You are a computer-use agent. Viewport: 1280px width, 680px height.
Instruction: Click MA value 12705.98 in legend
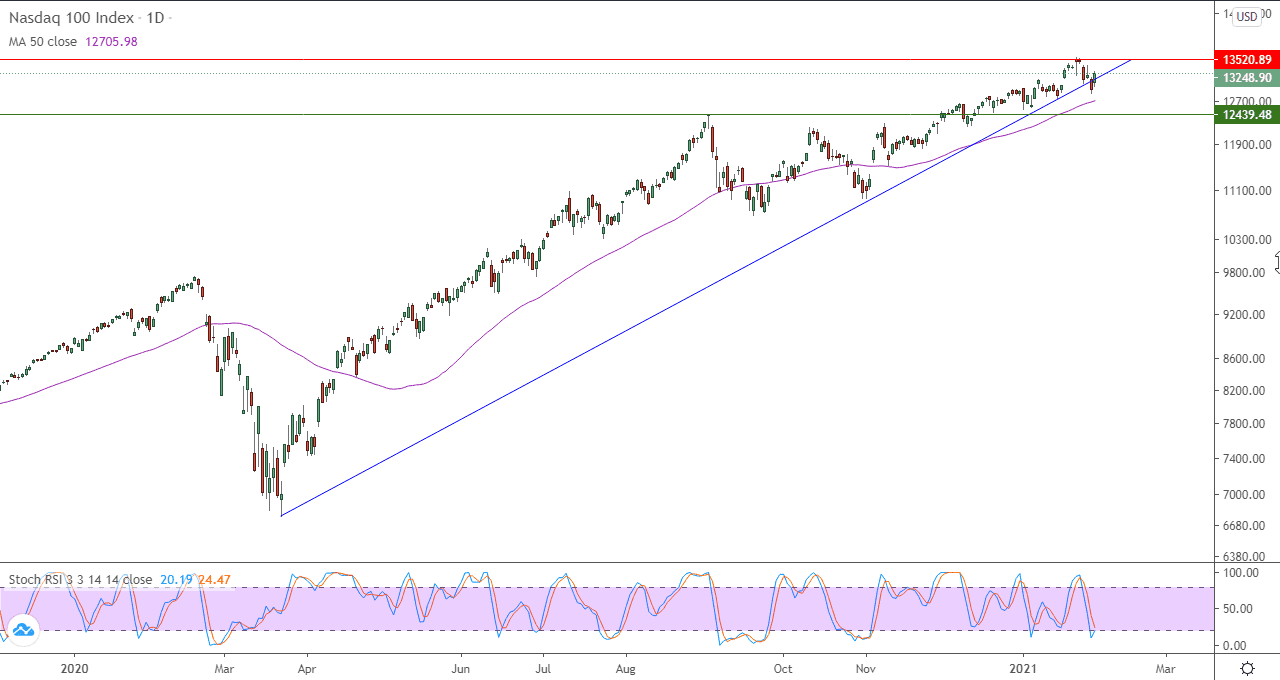coord(113,41)
